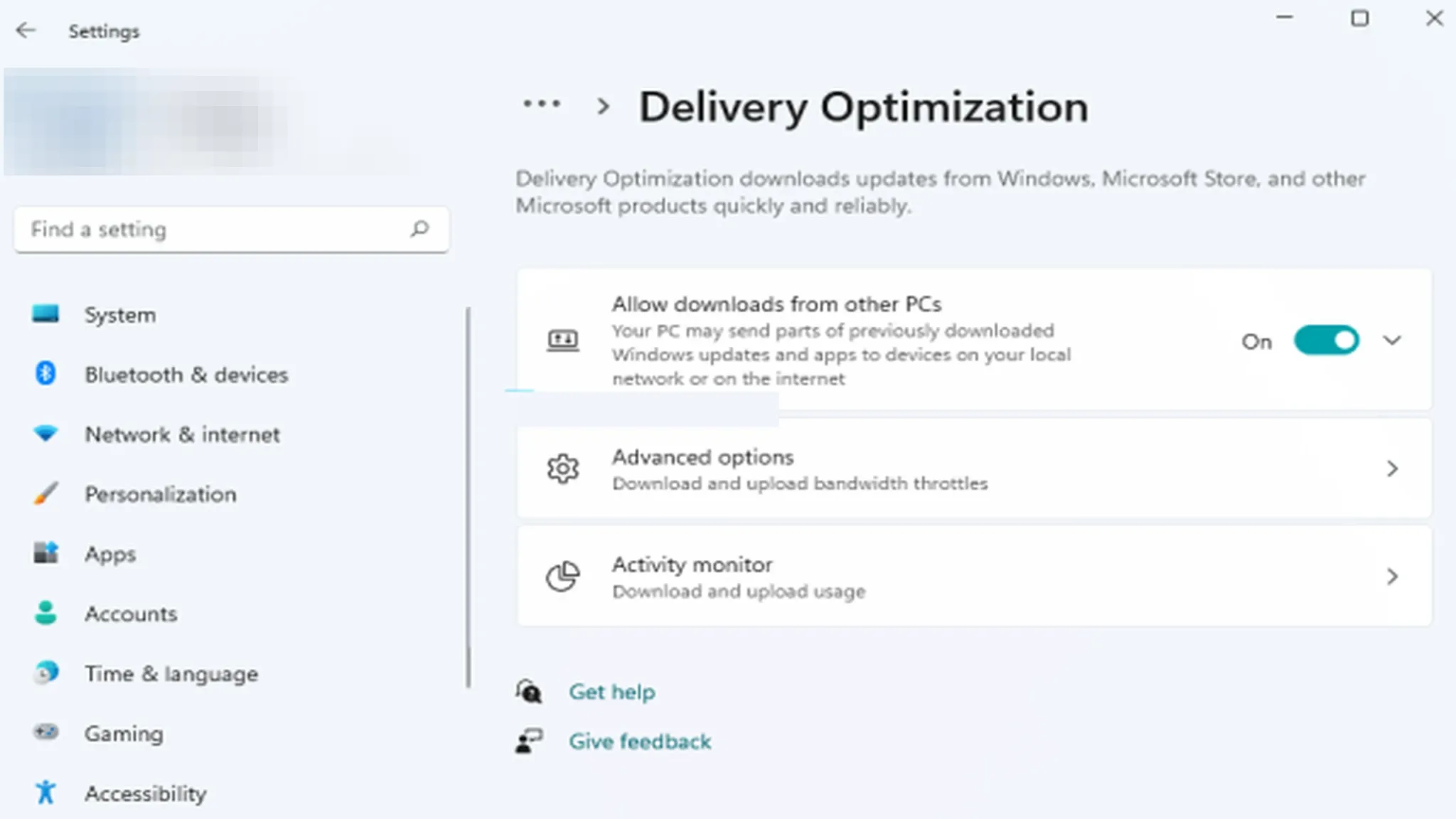Viewport: 1456px width, 819px height.
Task: Select the Network wifi icon in sidebar
Action: coord(45,433)
